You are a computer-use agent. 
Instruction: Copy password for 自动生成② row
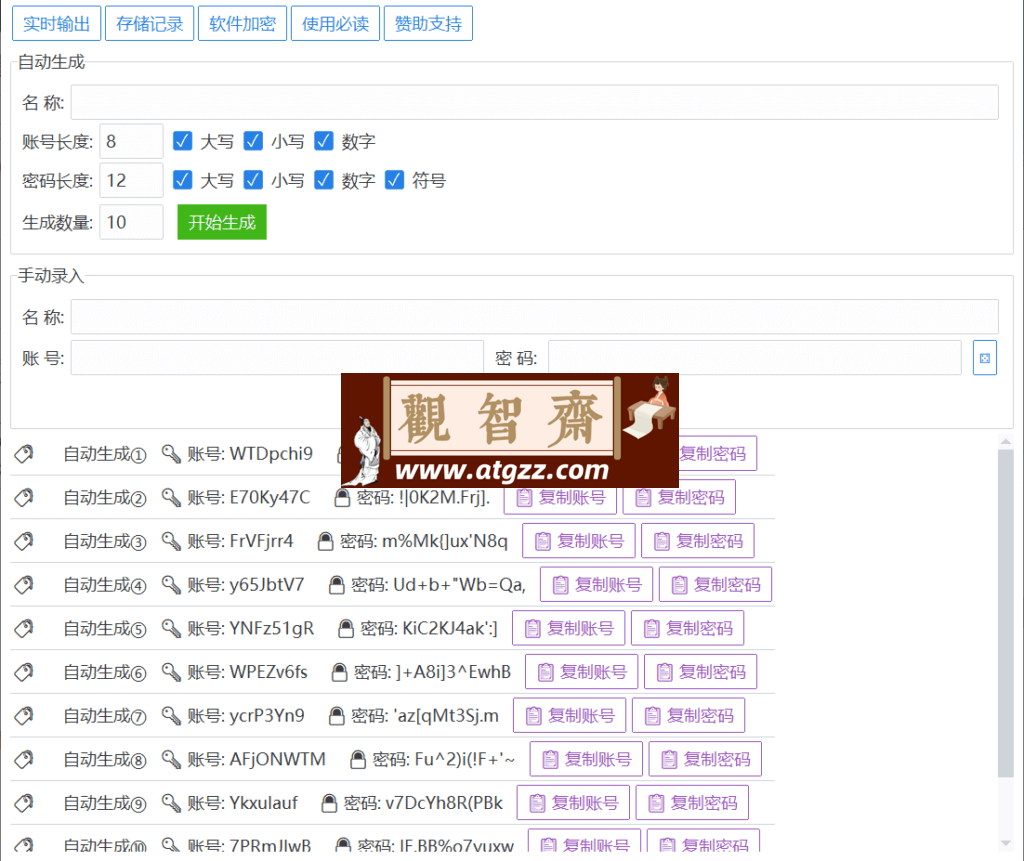pos(679,497)
